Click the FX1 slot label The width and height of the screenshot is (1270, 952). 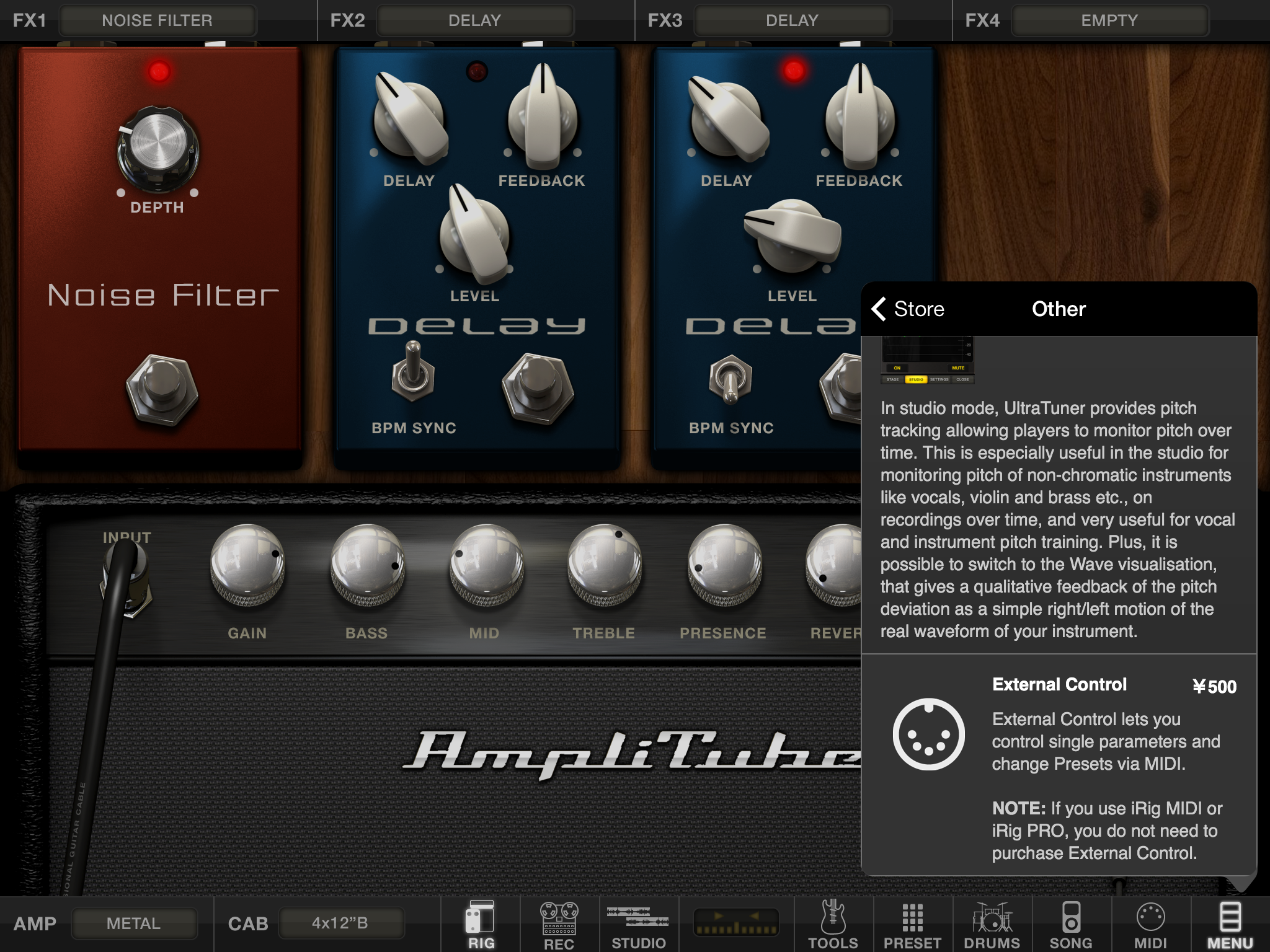(x=30, y=20)
